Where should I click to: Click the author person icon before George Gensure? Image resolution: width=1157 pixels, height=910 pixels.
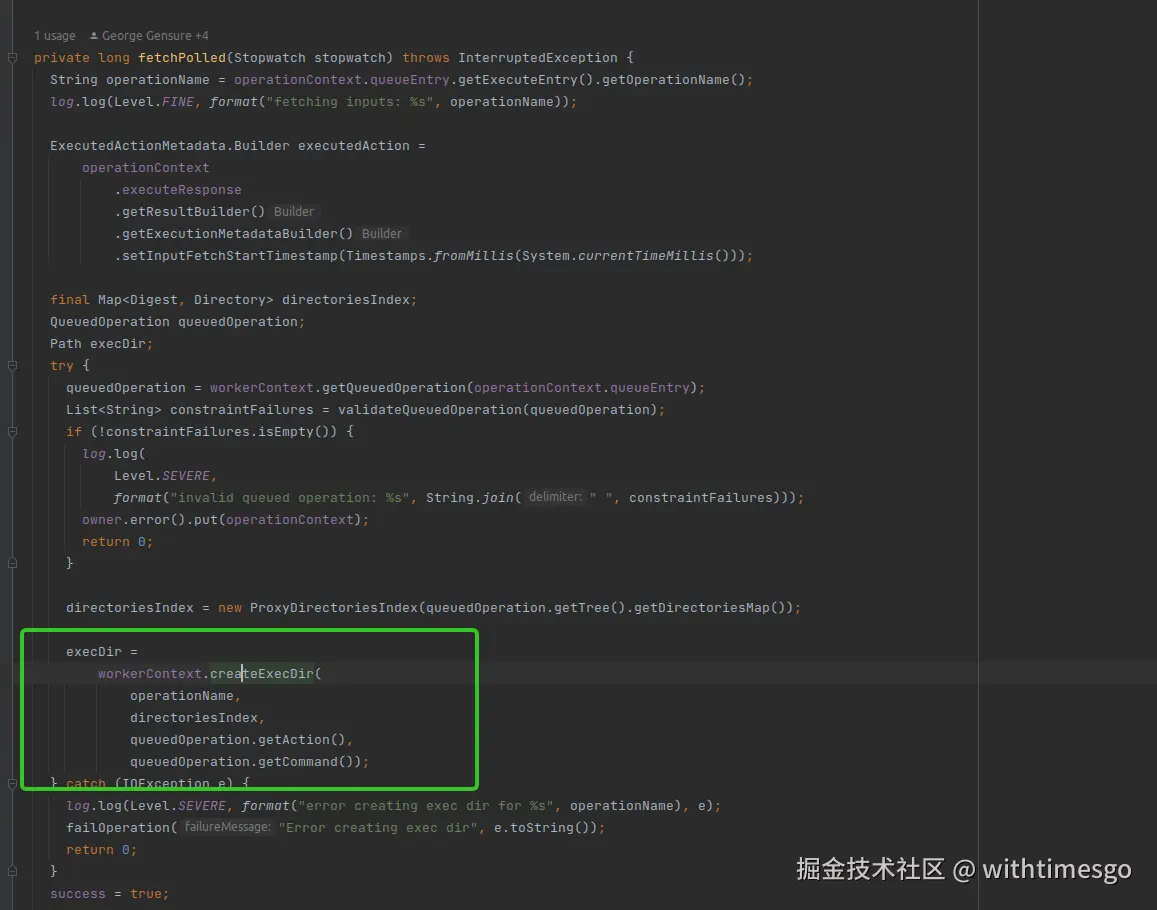(94, 35)
